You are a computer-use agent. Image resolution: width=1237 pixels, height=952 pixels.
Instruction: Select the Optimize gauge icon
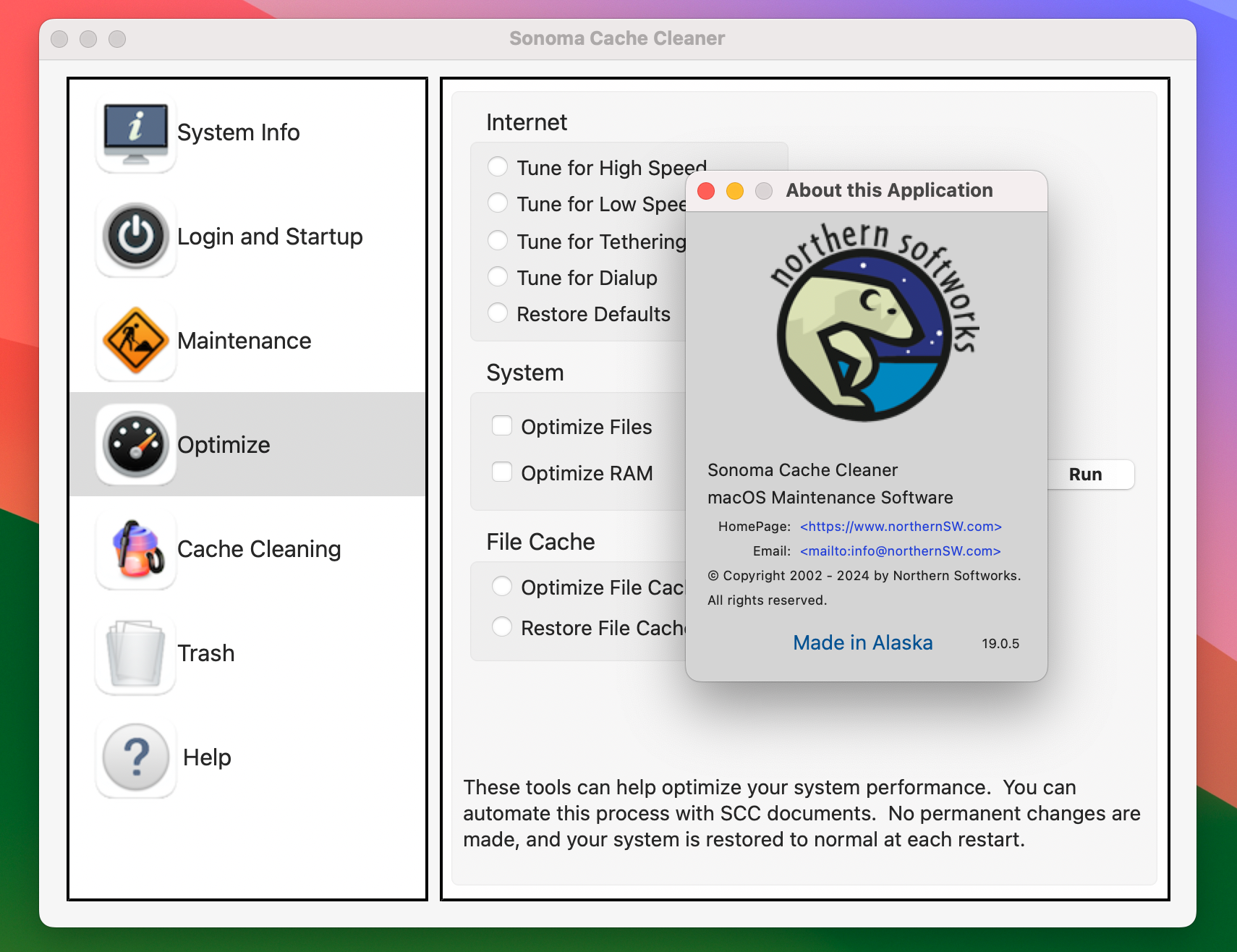coord(136,445)
